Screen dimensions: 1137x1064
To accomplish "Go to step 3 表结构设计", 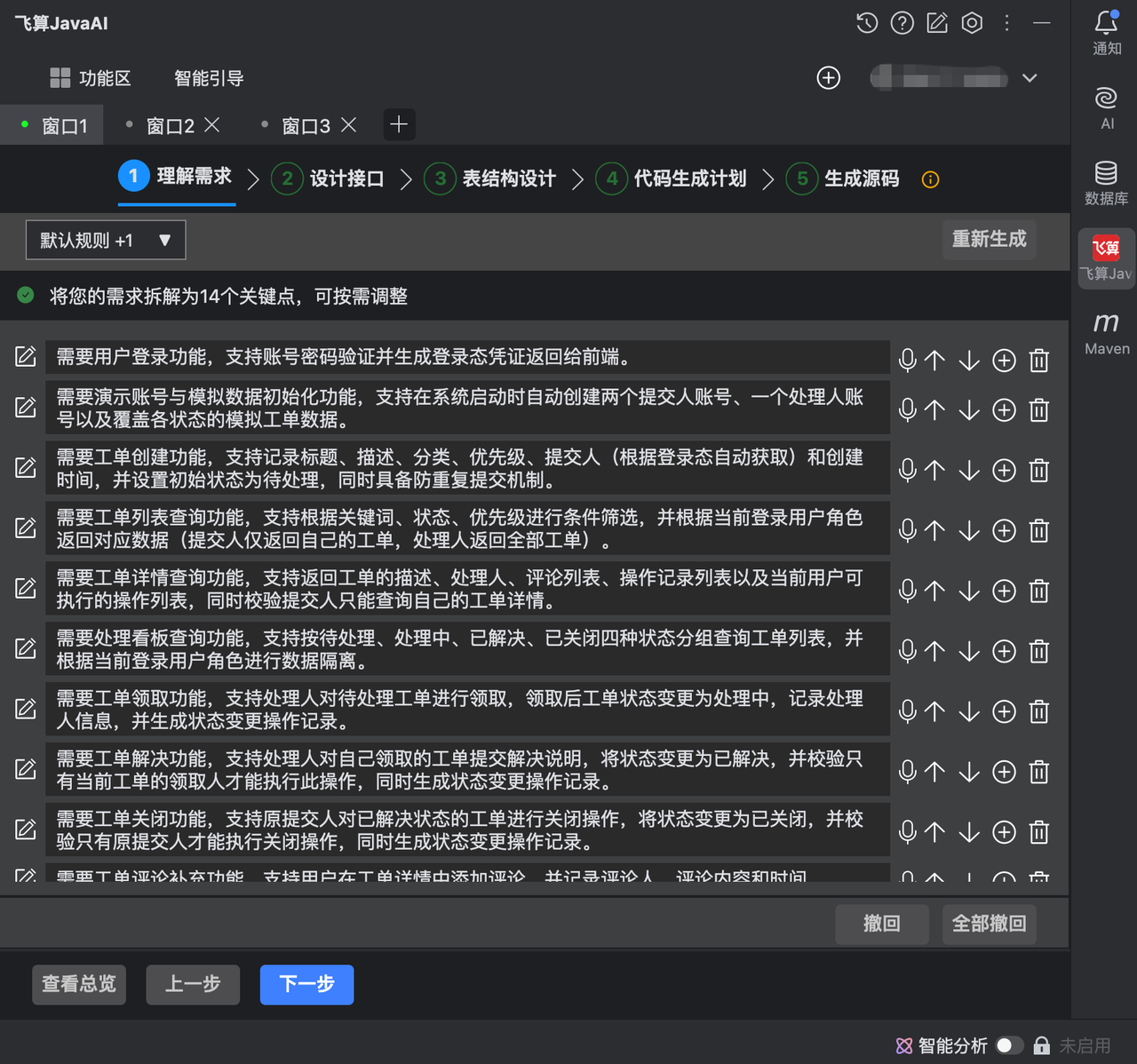I will [x=490, y=179].
